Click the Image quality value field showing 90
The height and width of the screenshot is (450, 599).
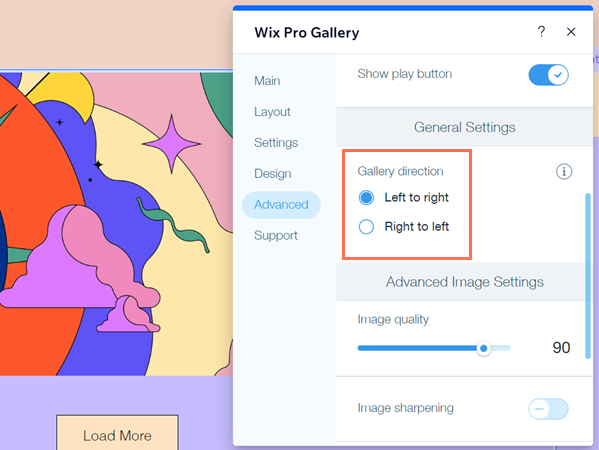pyautogui.click(x=561, y=348)
